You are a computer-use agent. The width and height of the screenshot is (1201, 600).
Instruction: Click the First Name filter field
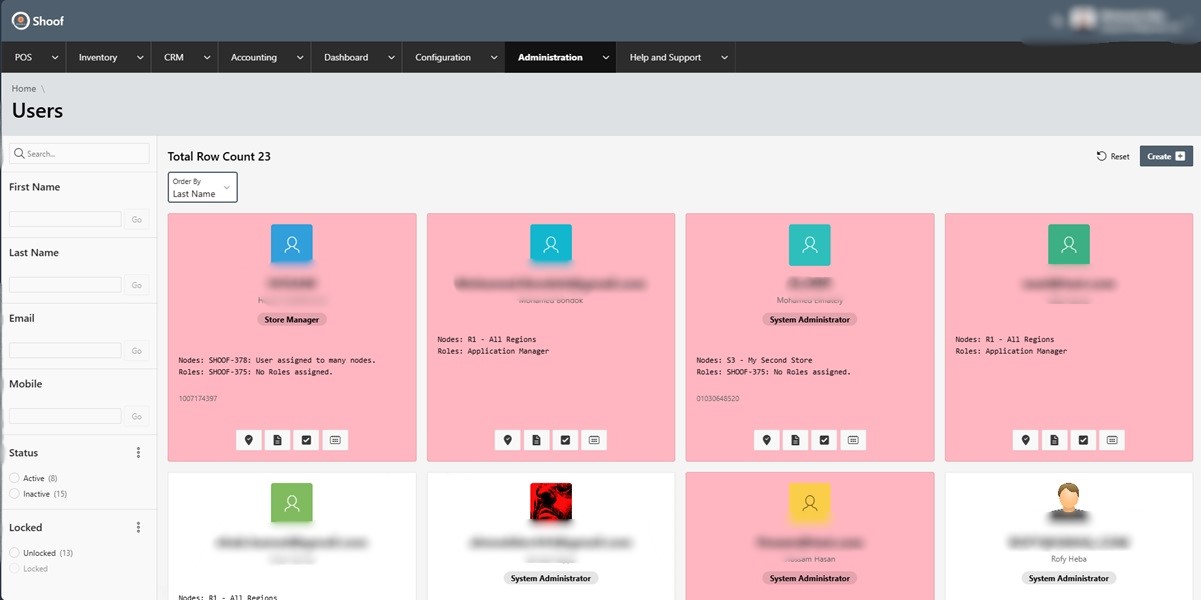[65, 219]
